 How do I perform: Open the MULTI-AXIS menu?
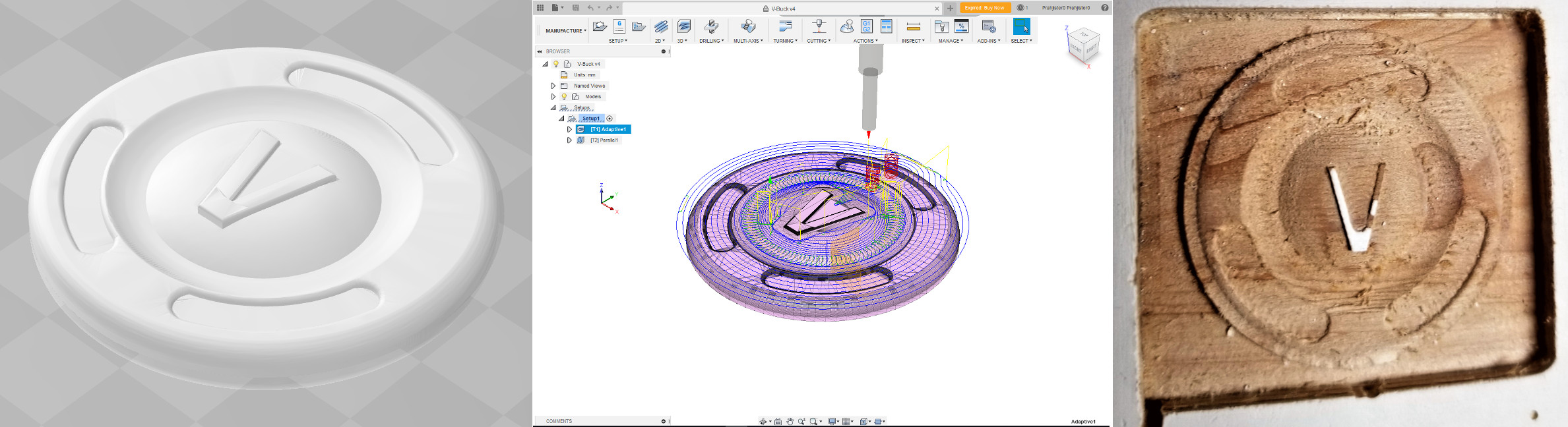(748, 41)
